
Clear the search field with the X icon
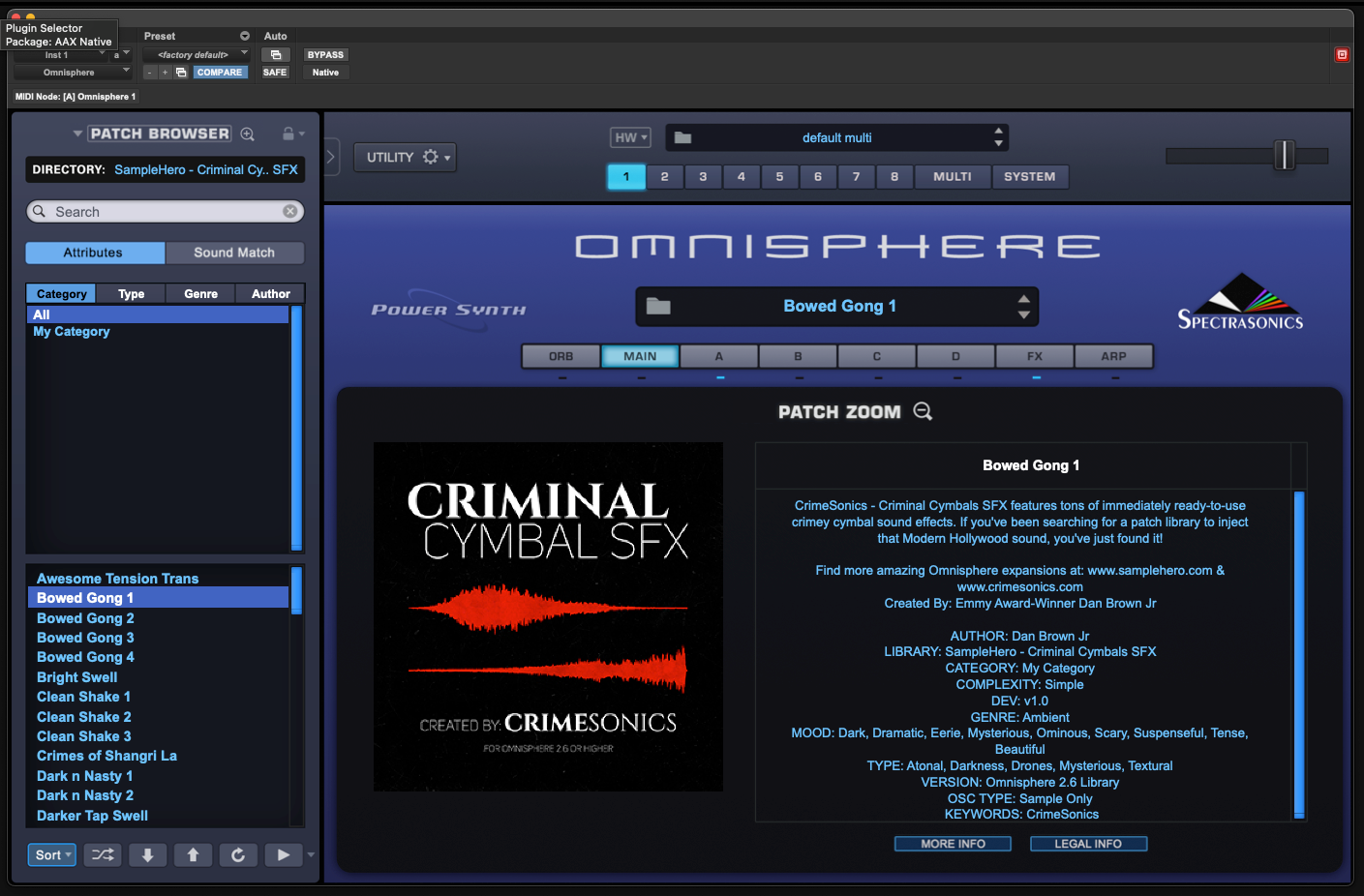[x=290, y=211]
